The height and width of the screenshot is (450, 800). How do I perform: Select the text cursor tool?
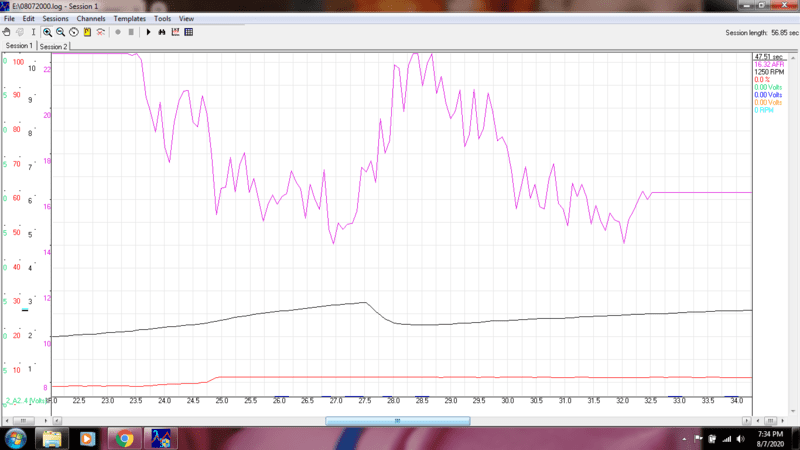pyautogui.click(x=33, y=32)
